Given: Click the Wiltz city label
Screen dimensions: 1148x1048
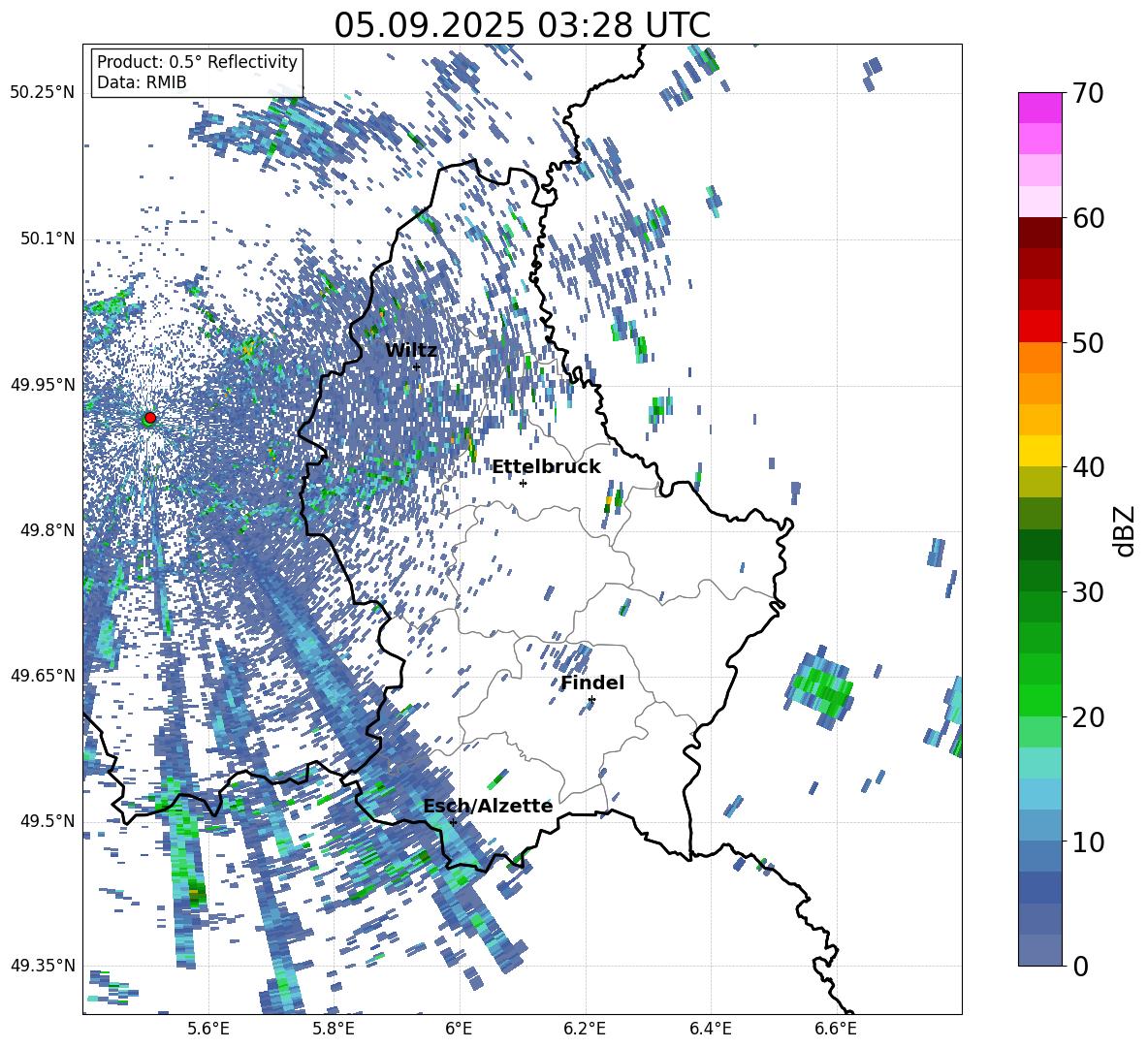Looking at the screenshot, I should click(411, 351).
